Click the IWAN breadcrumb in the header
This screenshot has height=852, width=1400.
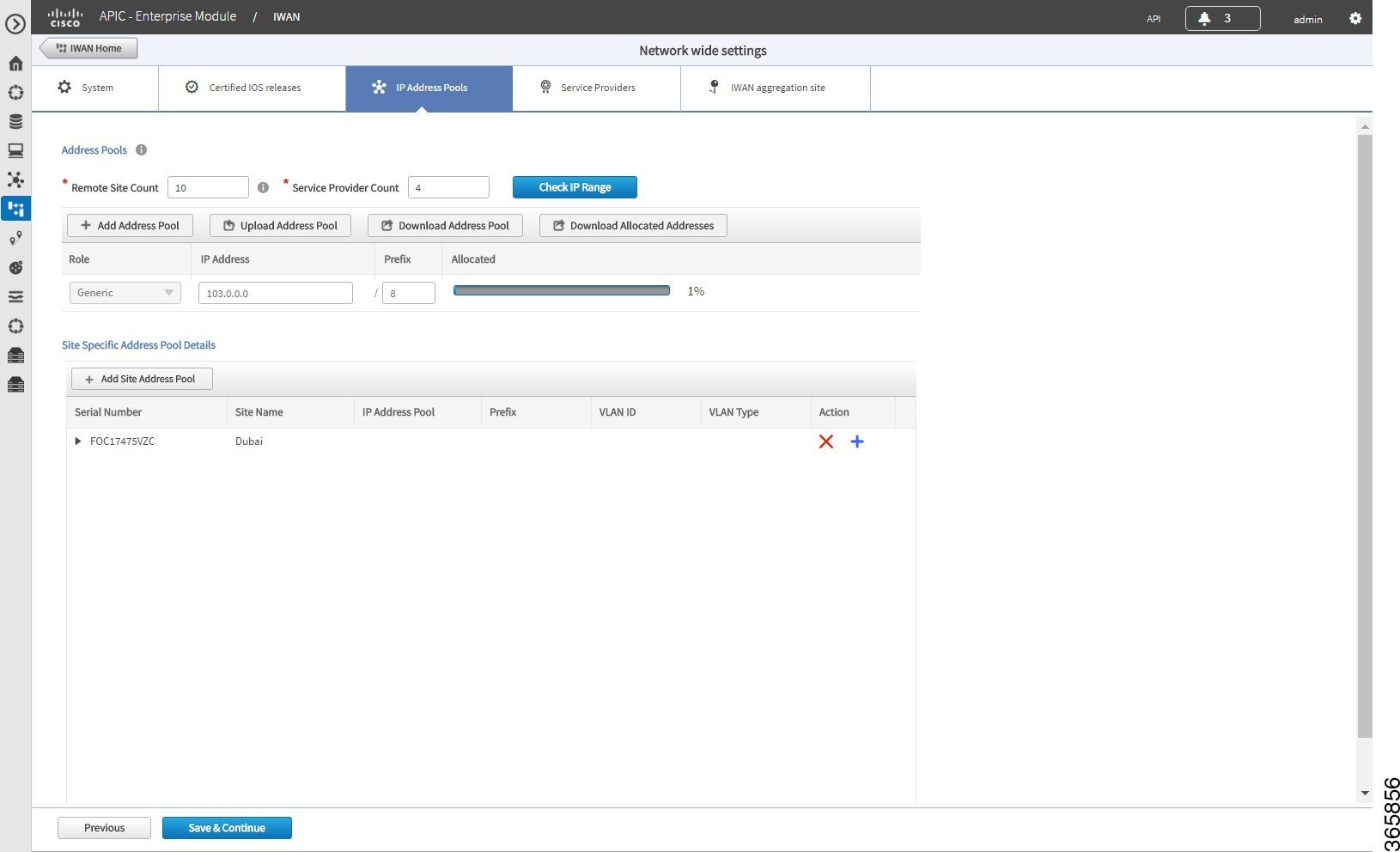[286, 17]
